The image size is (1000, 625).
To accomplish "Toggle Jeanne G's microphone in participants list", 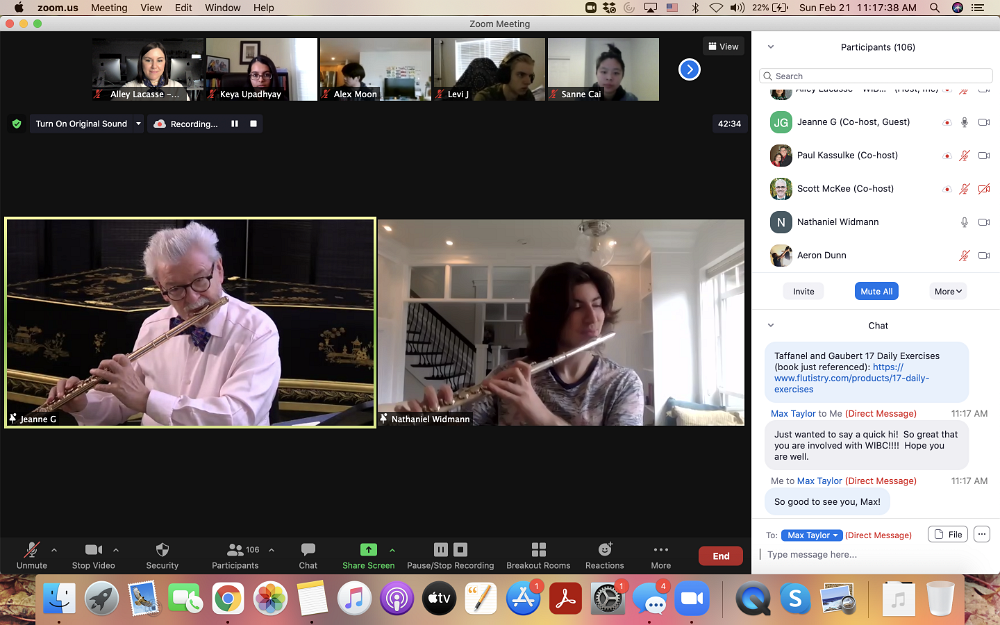I will (964, 122).
